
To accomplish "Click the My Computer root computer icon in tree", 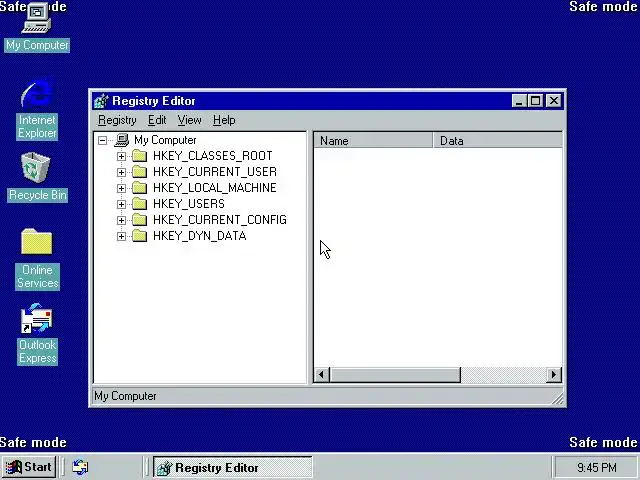I will pyautogui.click(x=122, y=140).
